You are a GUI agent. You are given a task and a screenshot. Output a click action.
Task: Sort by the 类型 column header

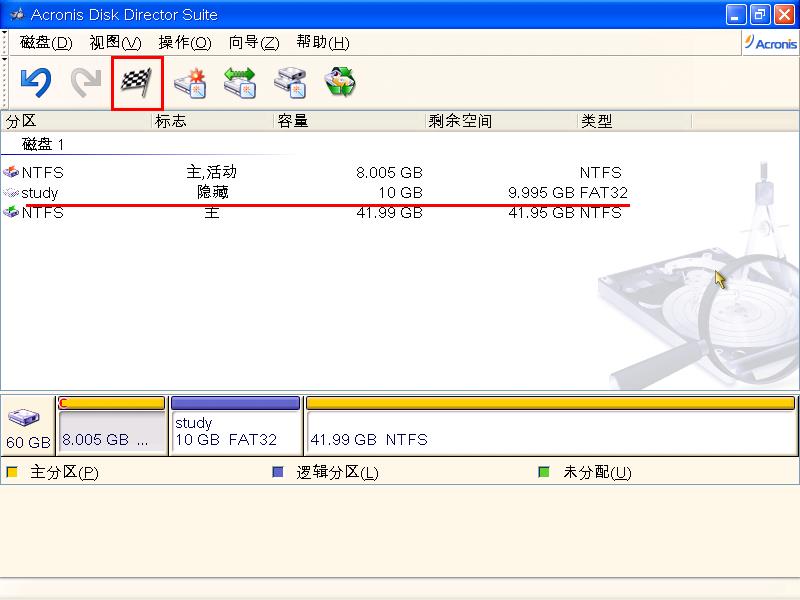(x=635, y=121)
